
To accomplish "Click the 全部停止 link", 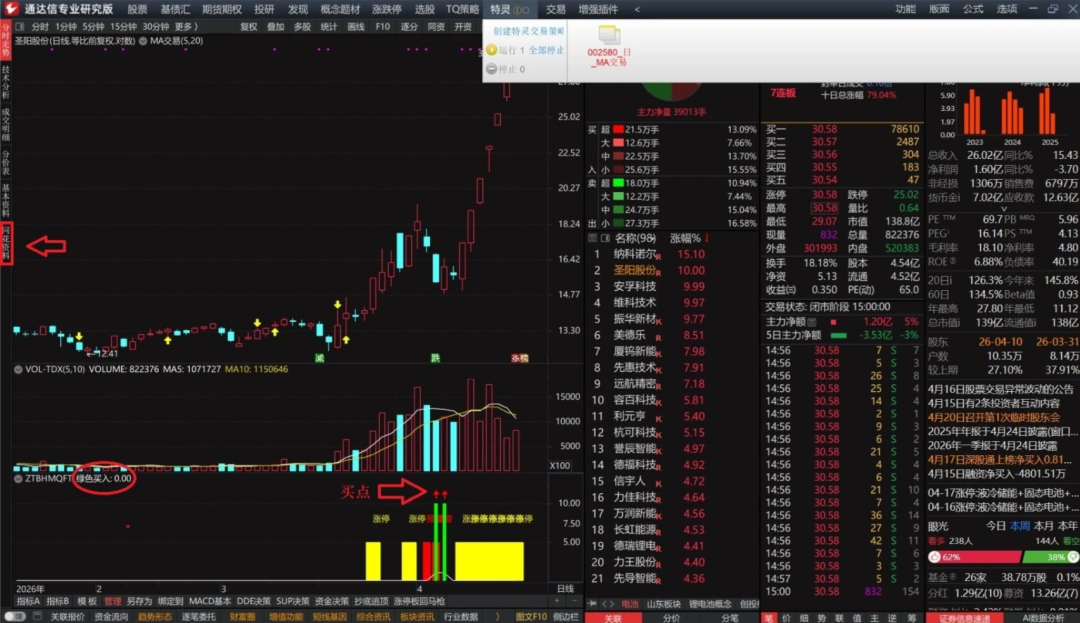I will pyautogui.click(x=546, y=50).
